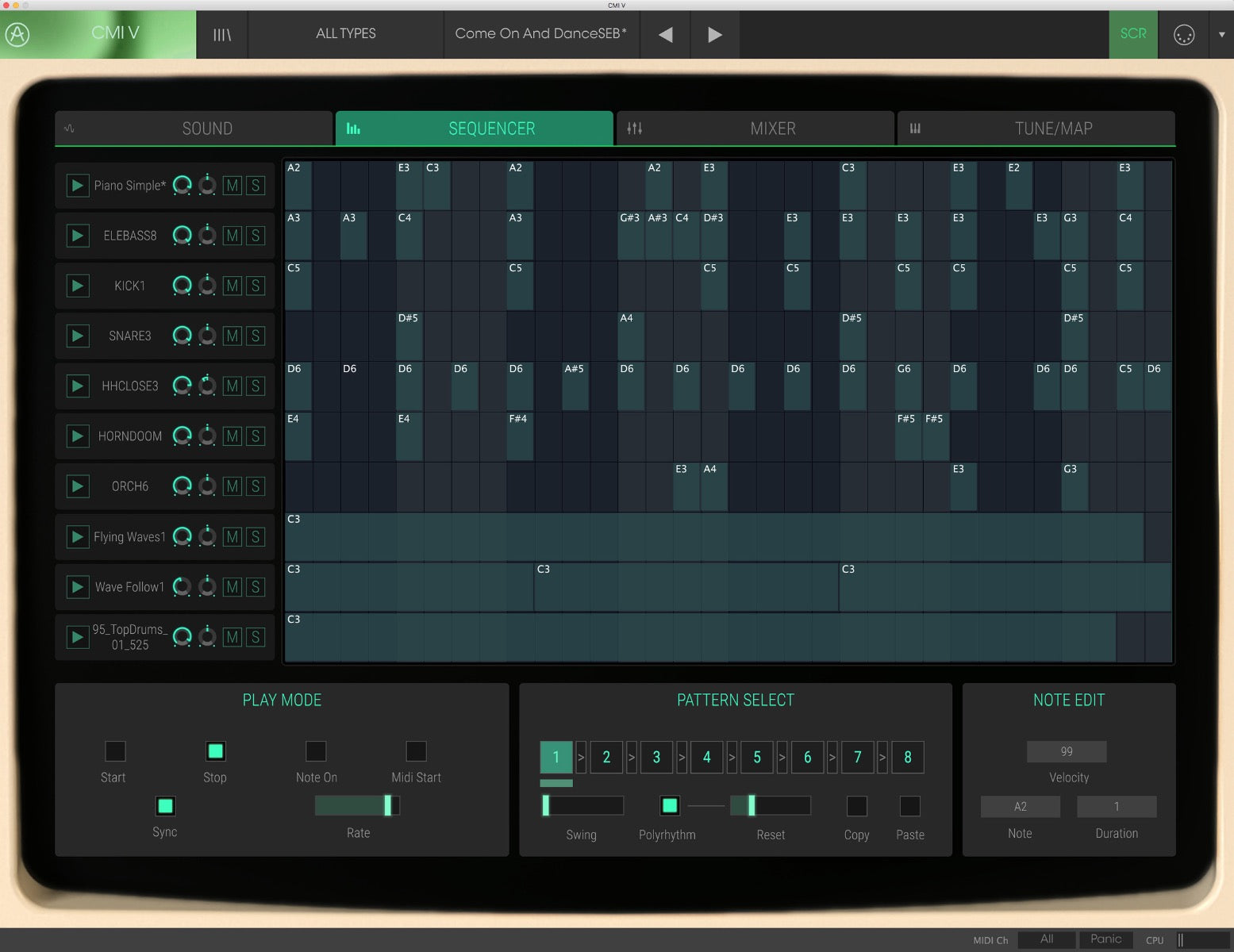Open preset name Come On And DanceSEB
The image size is (1234, 952).
pos(541,34)
